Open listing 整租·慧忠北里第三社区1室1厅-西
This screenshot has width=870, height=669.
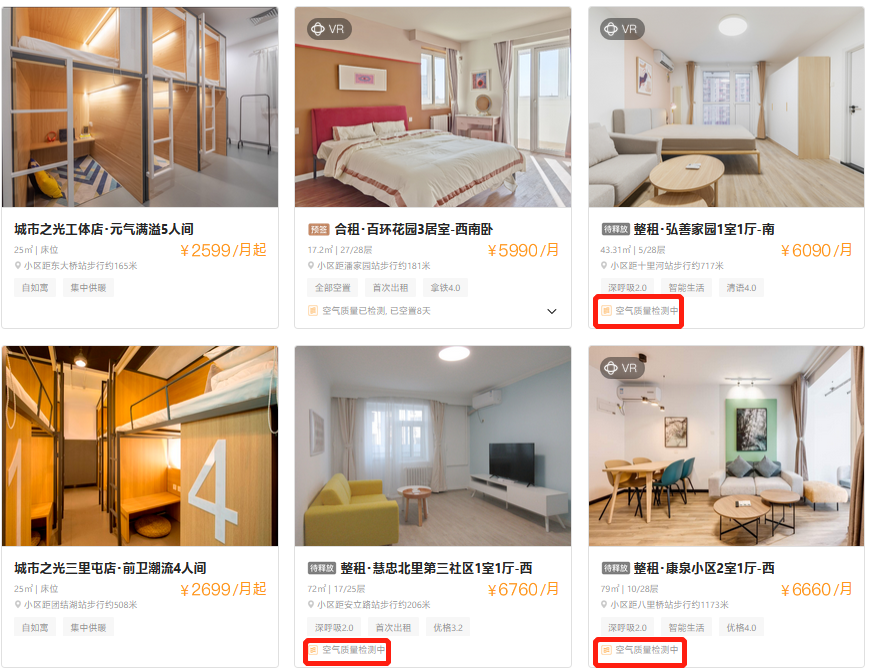(436, 568)
